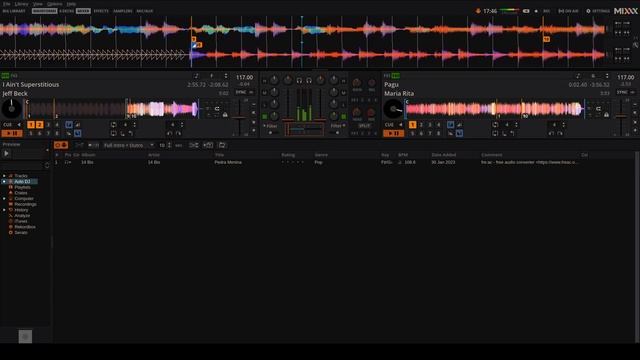
Task: Click right deck waveform overview
Action: (494, 109)
